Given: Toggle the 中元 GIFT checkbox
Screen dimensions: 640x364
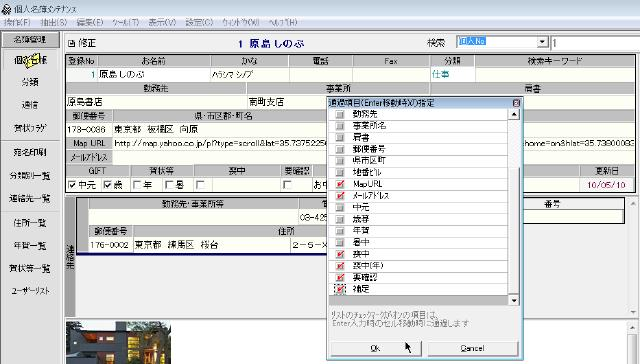Looking at the screenshot, I should click(72, 185).
